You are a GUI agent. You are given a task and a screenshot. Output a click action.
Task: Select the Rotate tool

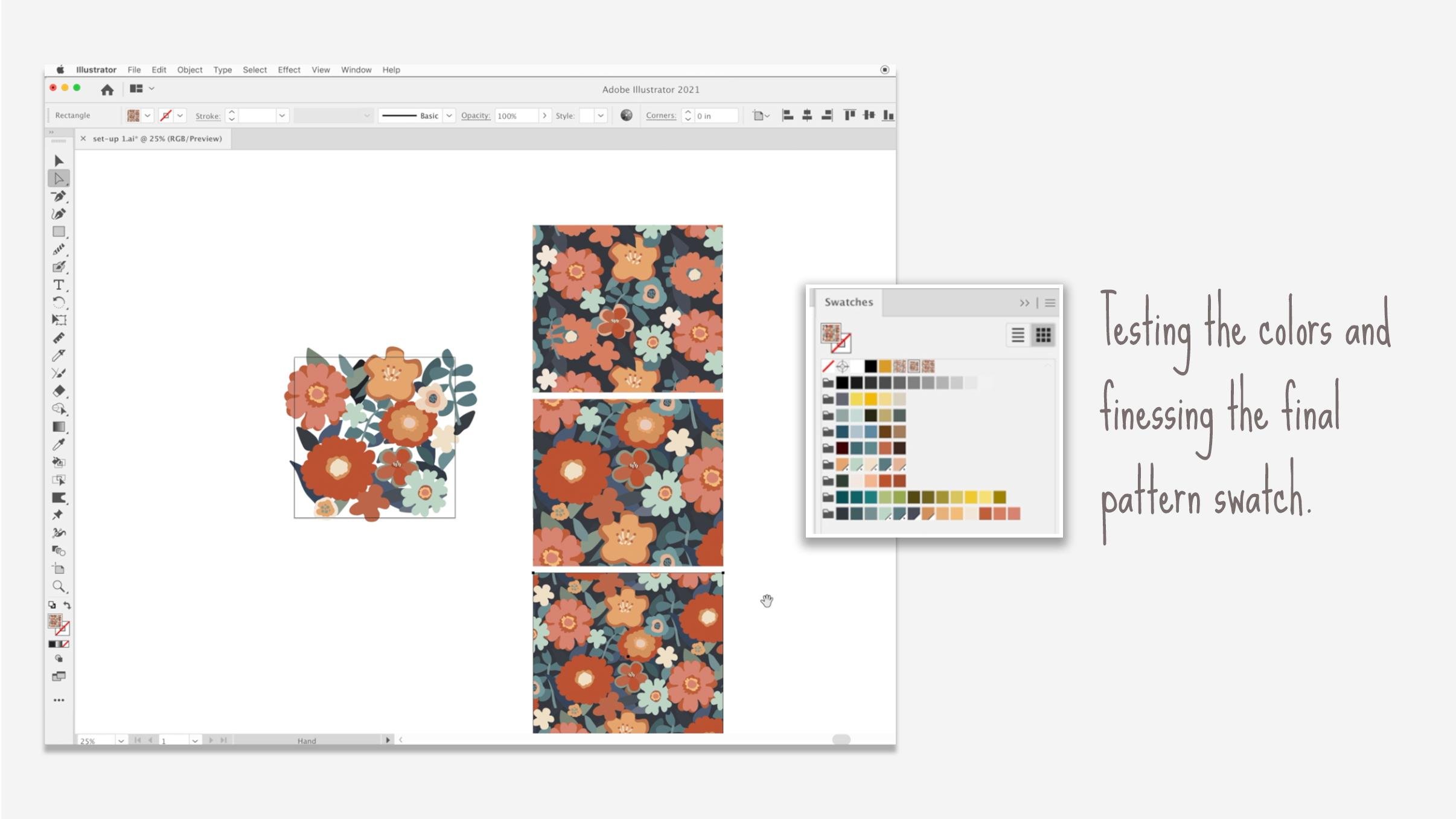59,302
